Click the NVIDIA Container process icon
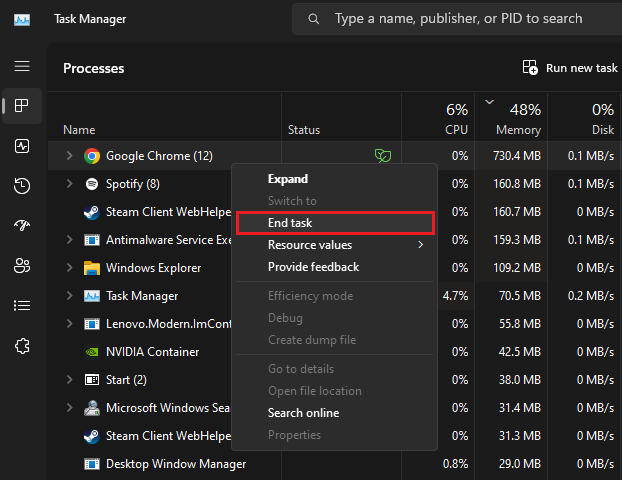Image resolution: width=622 pixels, height=480 pixels. tap(92, 352)
